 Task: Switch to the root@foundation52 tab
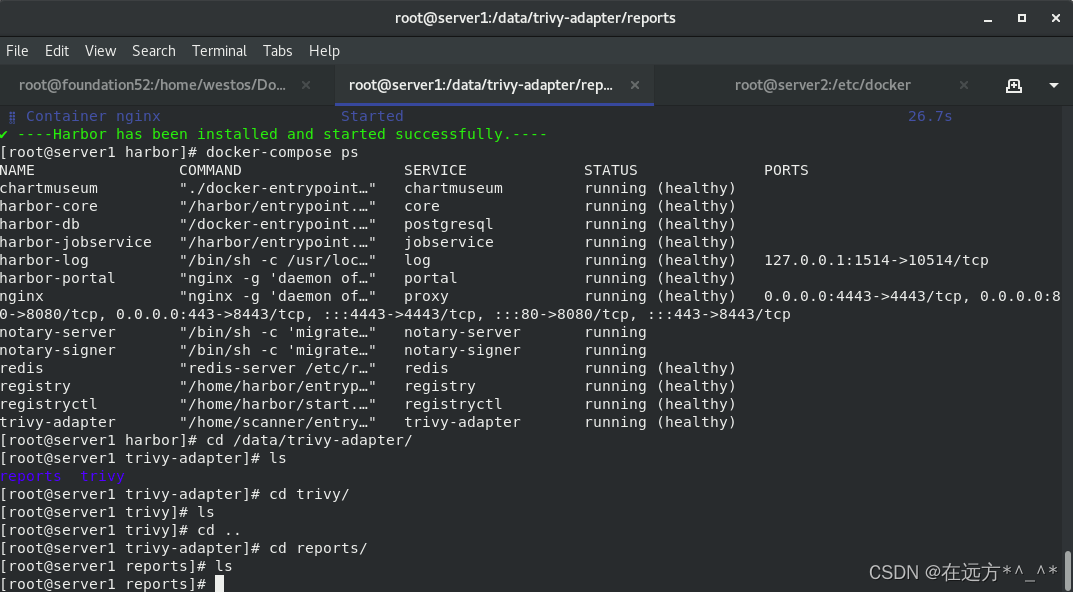(x=153, y=85)
